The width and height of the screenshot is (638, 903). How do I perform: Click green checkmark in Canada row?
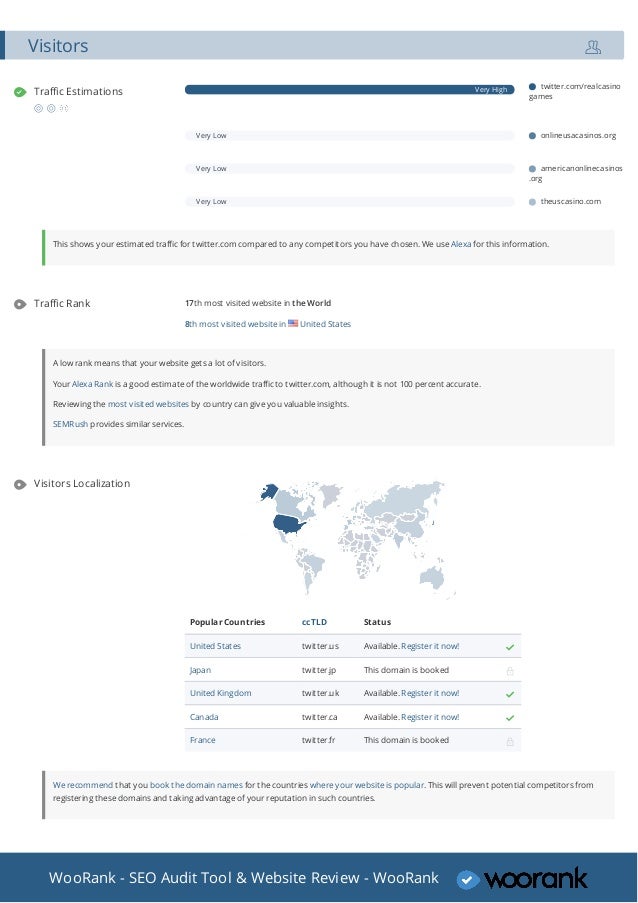[x=510, y=718]
